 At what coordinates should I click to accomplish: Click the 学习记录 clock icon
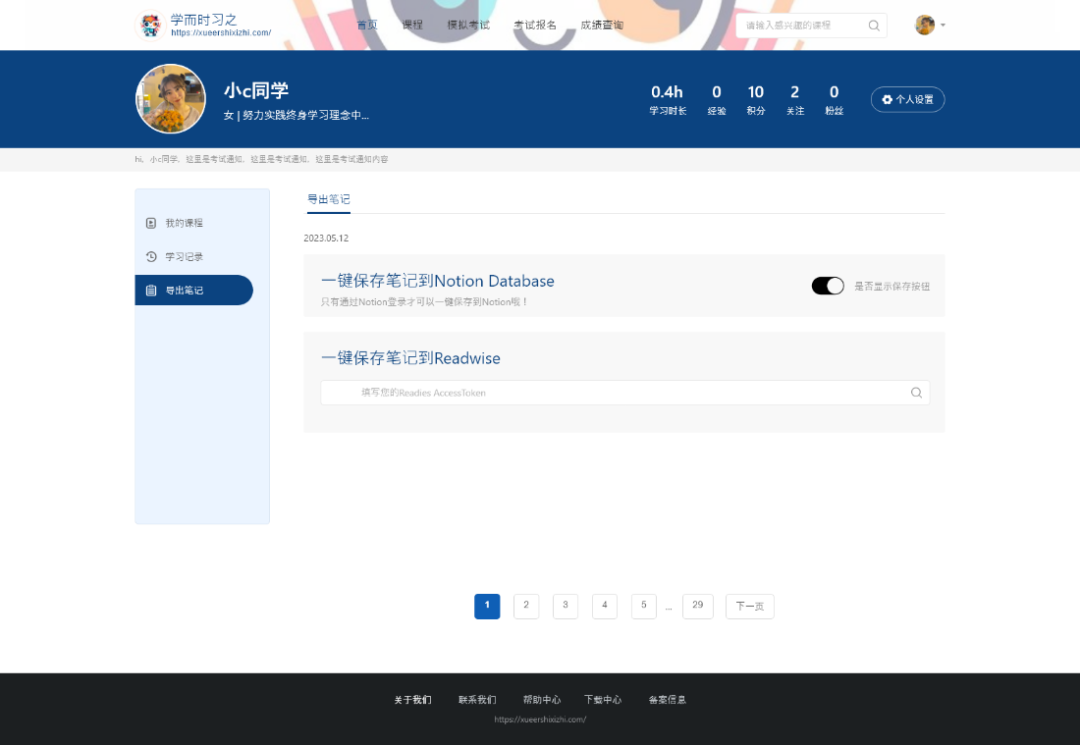tap(151, 257)
